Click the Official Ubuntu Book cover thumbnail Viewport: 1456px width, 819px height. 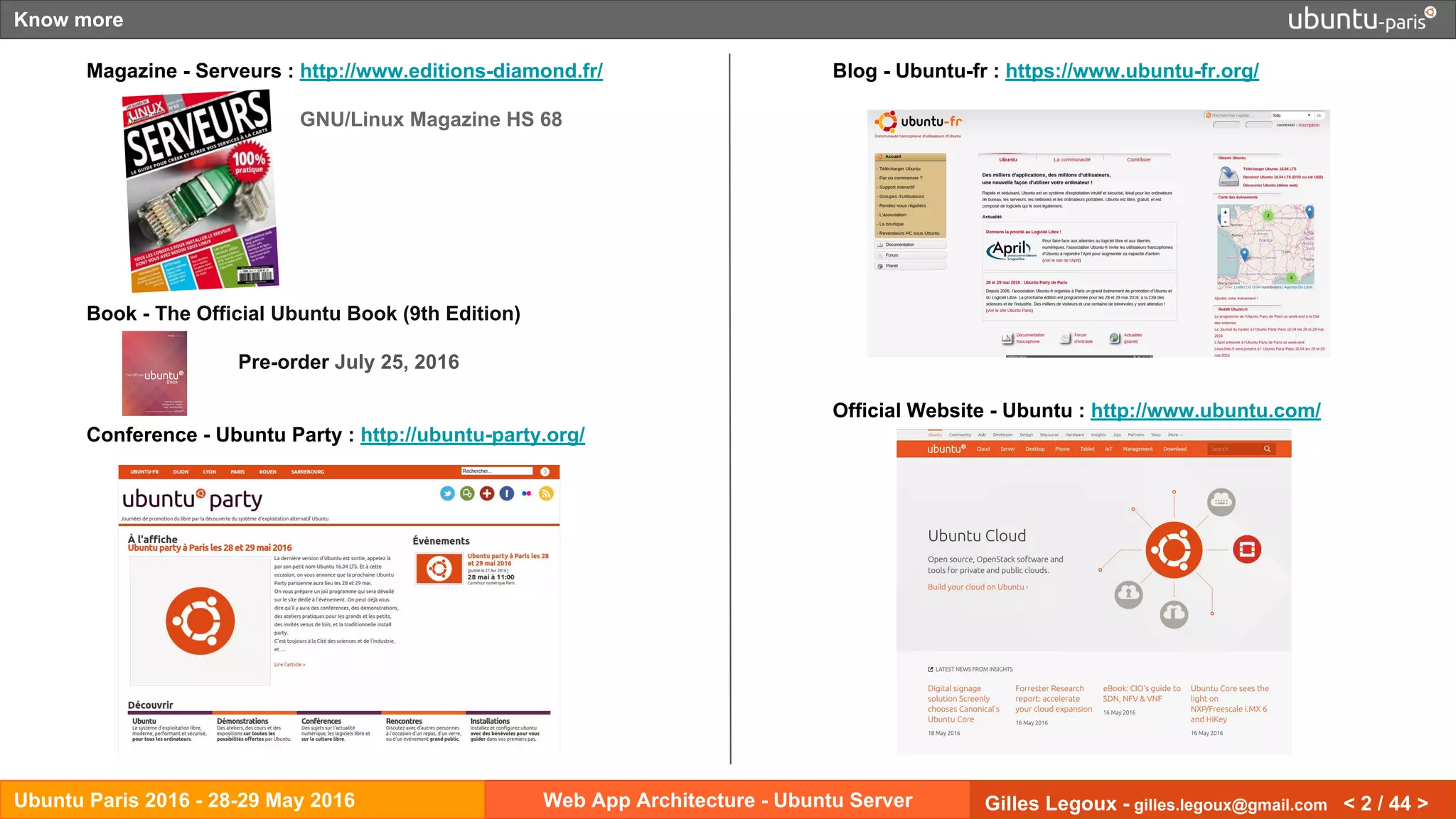pyautogui.click(x=154, y=374)
